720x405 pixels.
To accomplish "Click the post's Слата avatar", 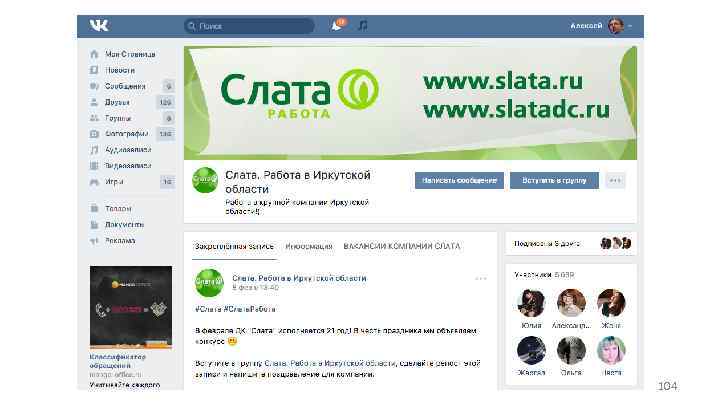I will coord(209,282).
